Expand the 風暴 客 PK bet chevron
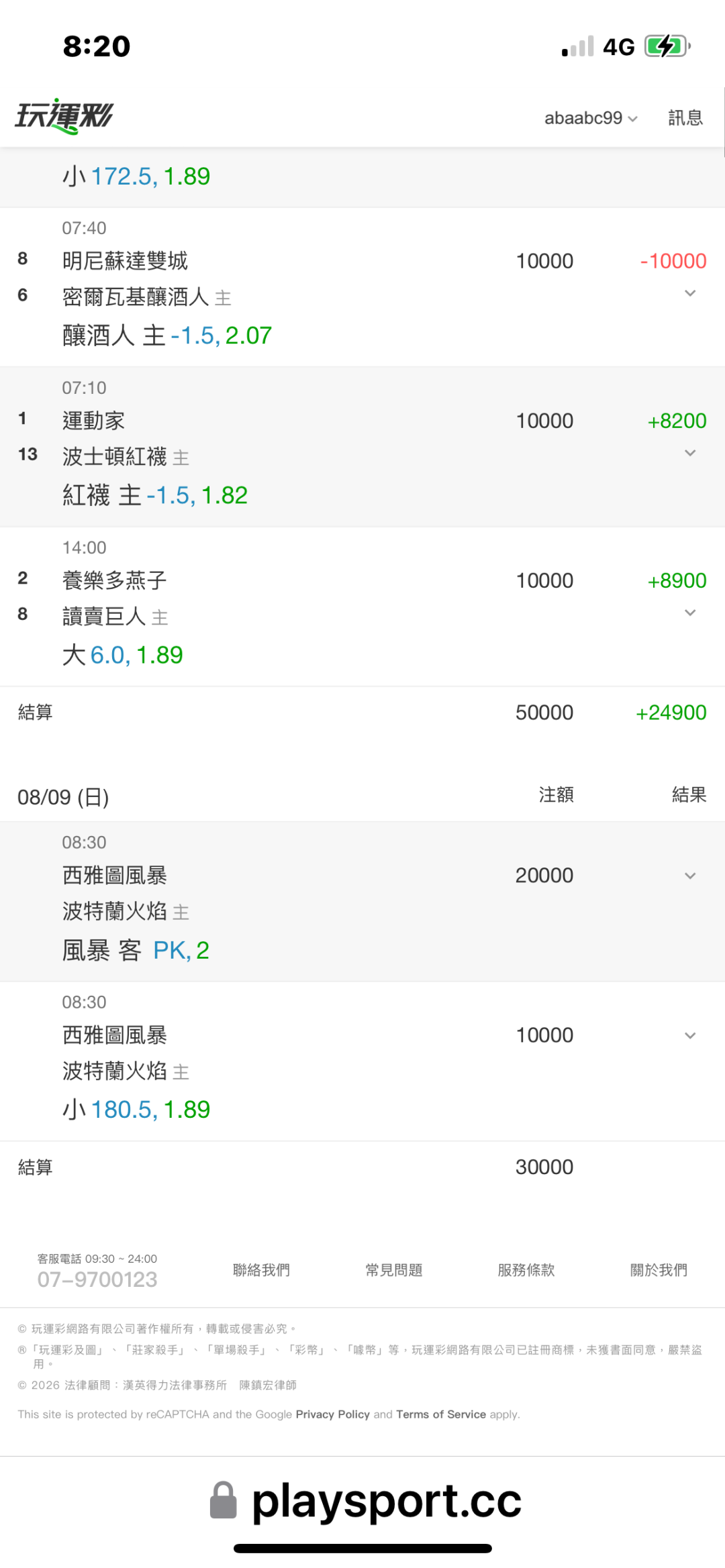Screen dimensions: 725x1568 (x=690, y=876)
